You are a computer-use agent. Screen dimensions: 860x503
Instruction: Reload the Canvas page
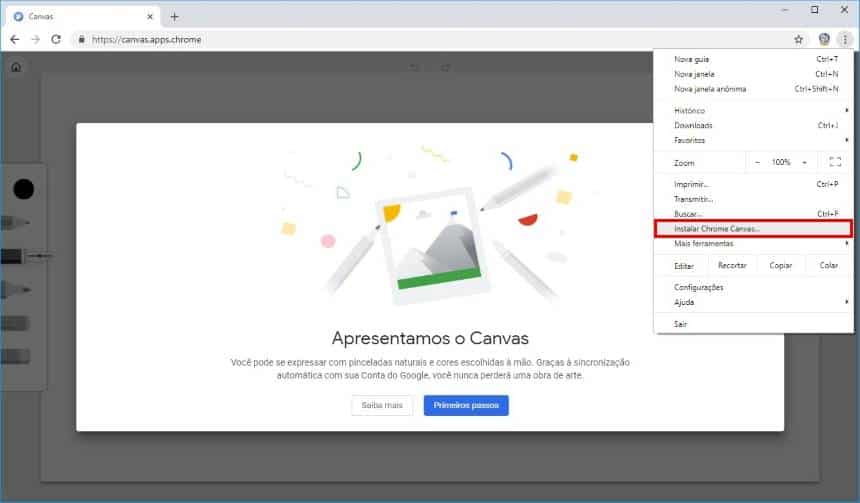pyautogui.click(x=56, y=39)
